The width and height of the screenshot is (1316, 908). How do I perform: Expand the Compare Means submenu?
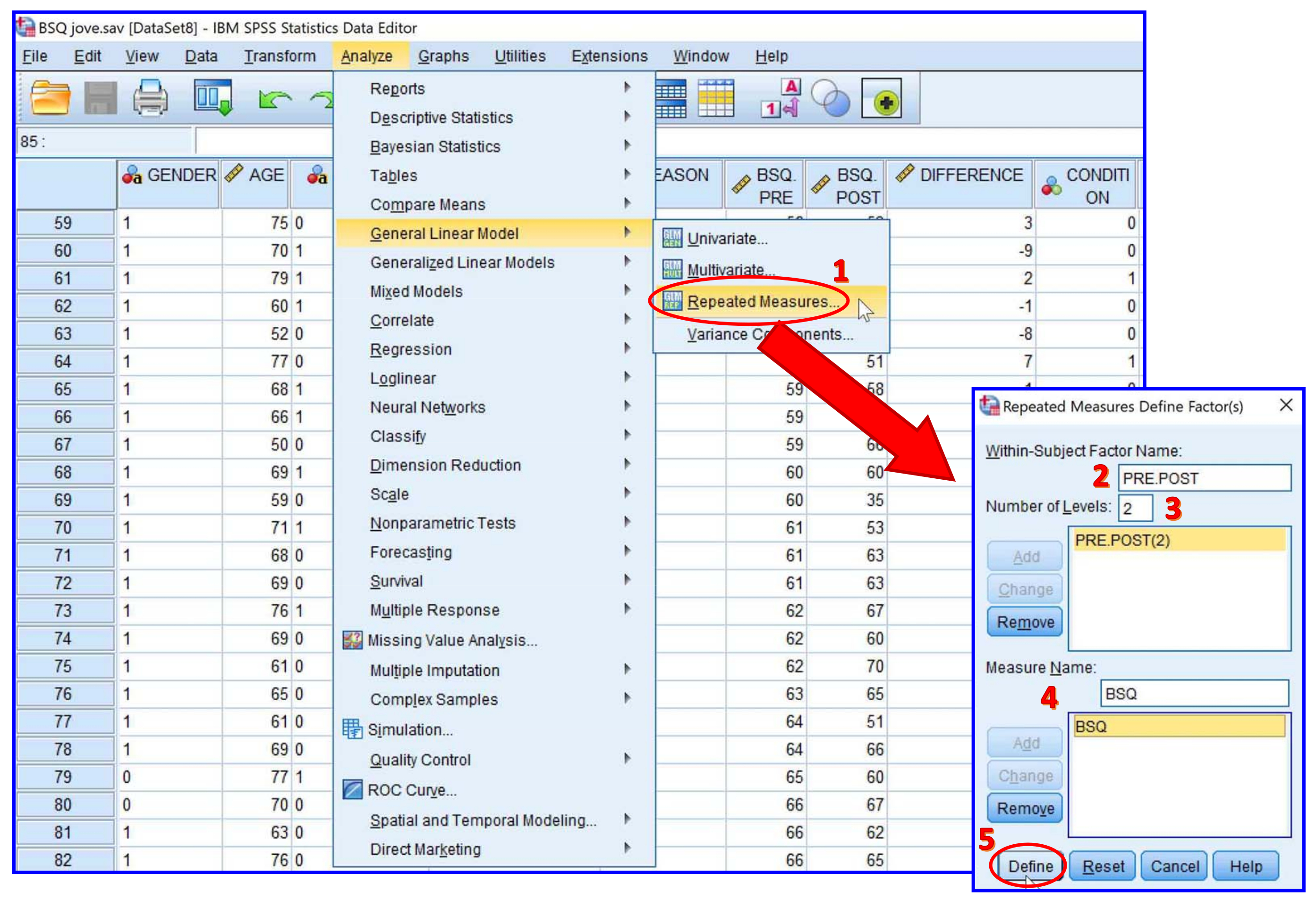pos(427,205)
